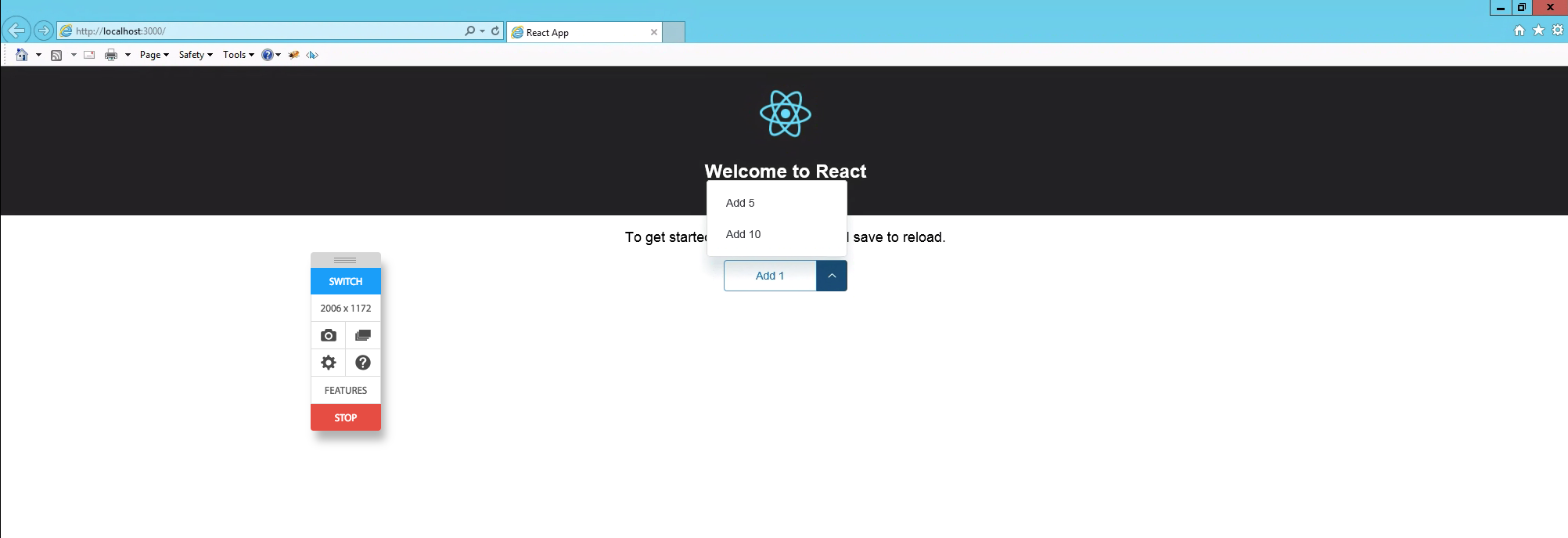The height and width of the screenshot is (538, 1568).
Task: Expand the feeds dropdown arrow
Action: pyautogui.click(x=74, y=55)
